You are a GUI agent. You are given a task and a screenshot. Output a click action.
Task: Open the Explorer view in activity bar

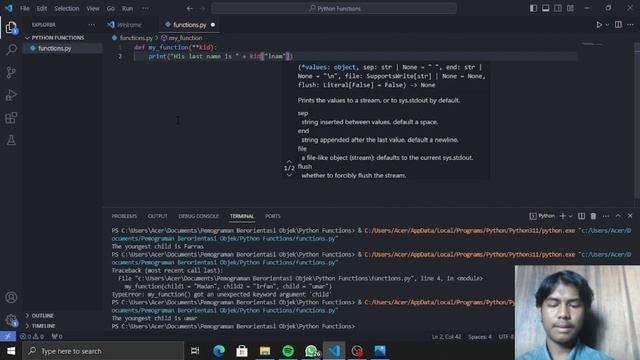tap(11, 28)
